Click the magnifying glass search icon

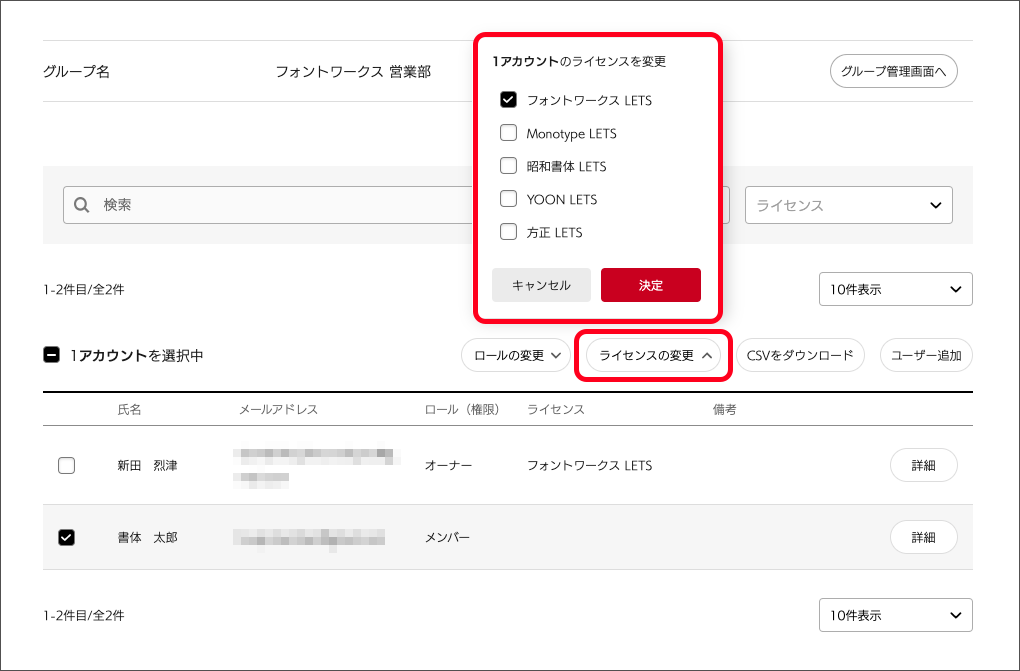[x=83, y=205]
